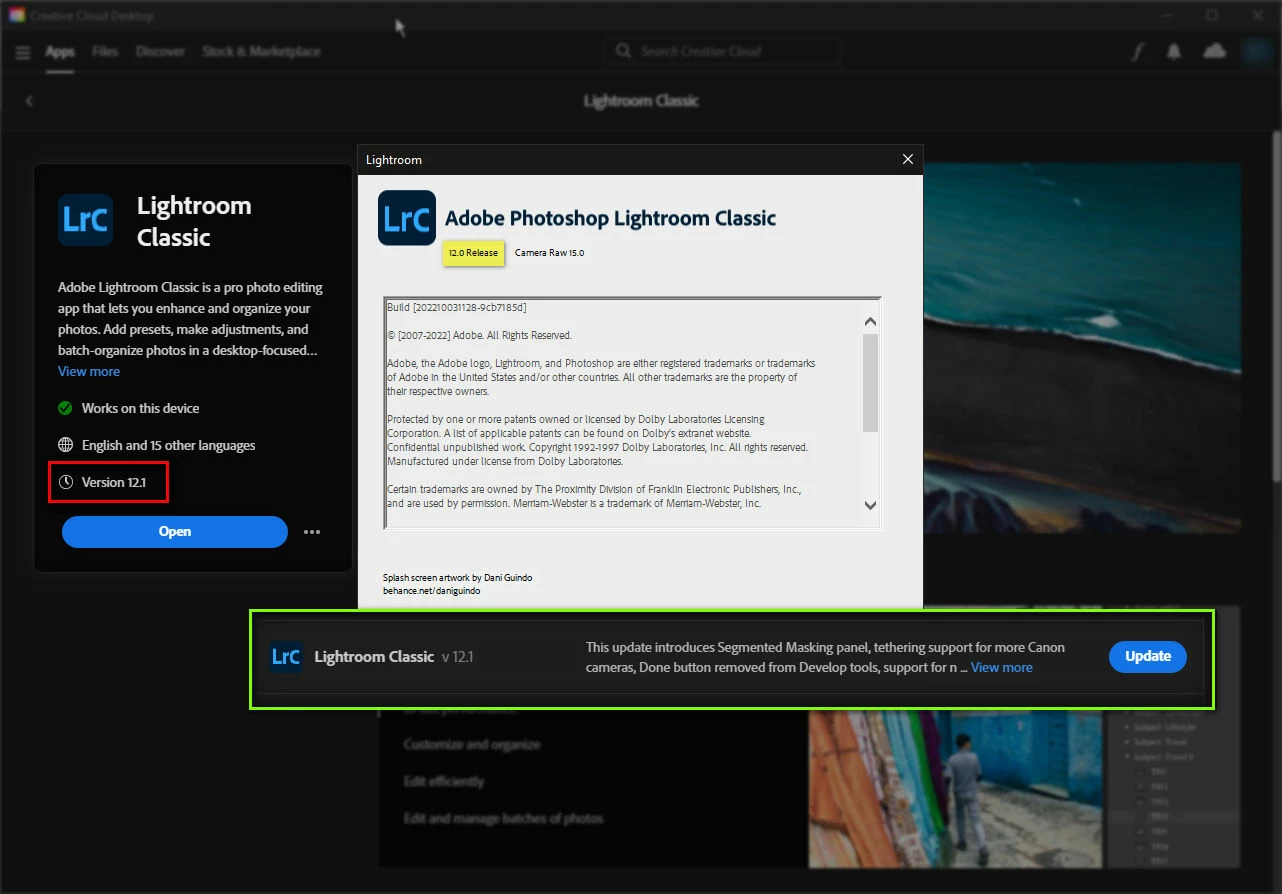Screen dimensions: 1282x894
Task: Click the Version 12.1 text
Action: 114,482
